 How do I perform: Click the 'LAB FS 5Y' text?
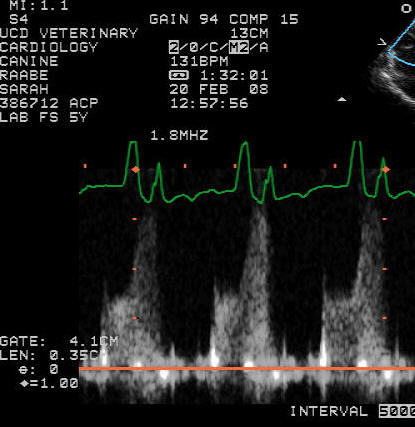pyautogui.click(x=44, y=117)
